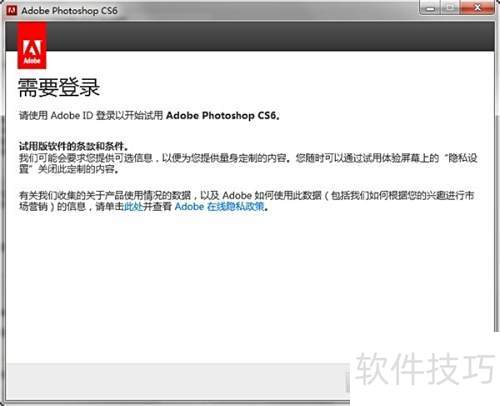This screenshot has height=406, width=500.
Task: Click the Adobe icon in title bar
Action: point(12,11)
